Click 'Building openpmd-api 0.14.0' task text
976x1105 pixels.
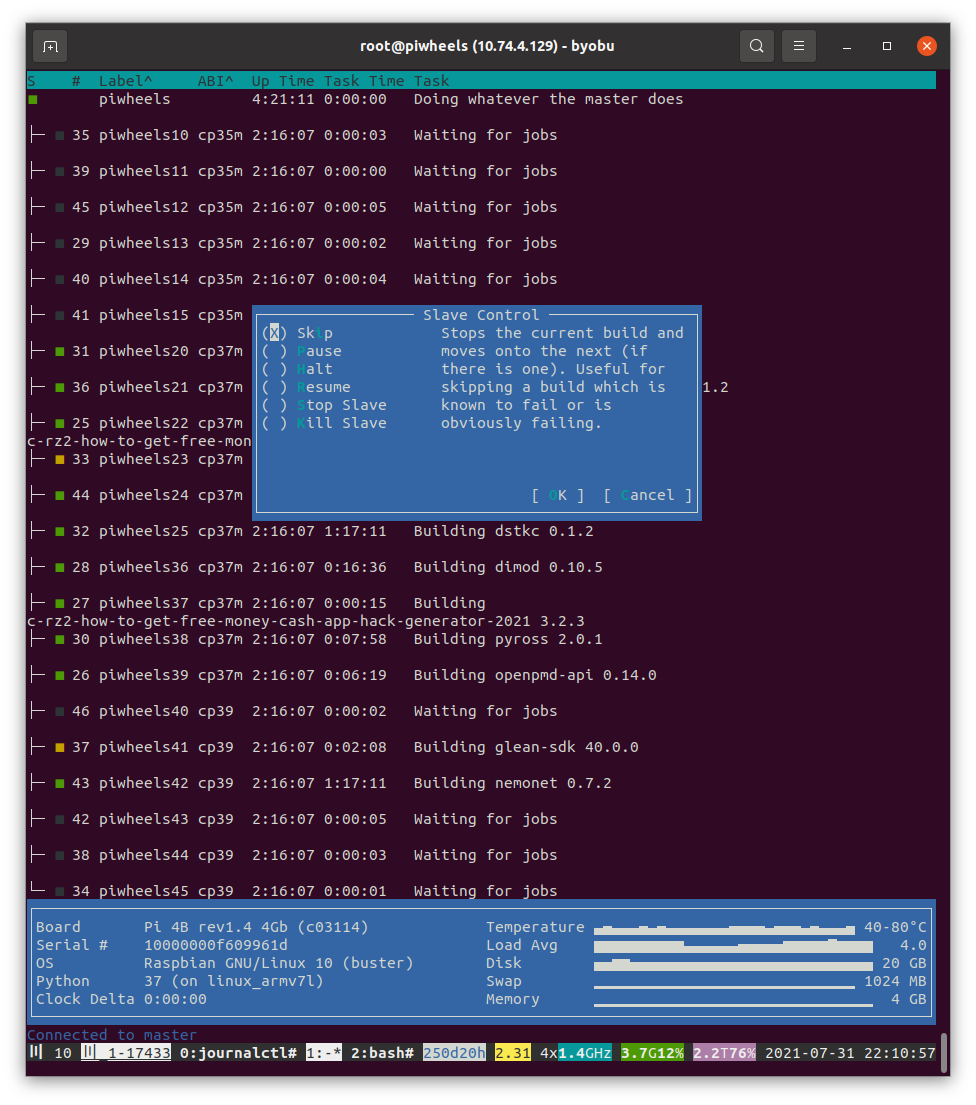(535, 675)
